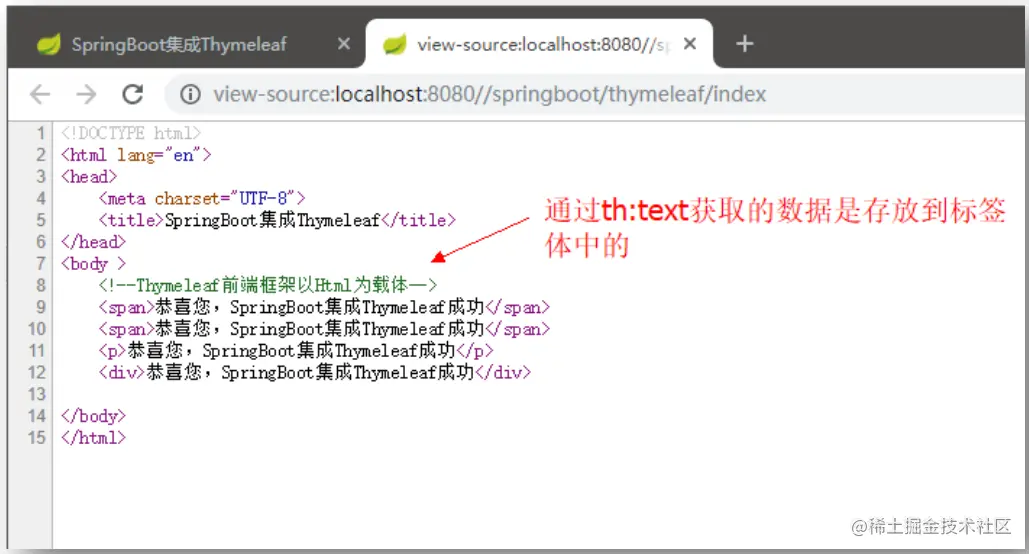Go forward to the next page
Image resolution: width=1029 pixels, height=554 pixels.
point(86,95)
